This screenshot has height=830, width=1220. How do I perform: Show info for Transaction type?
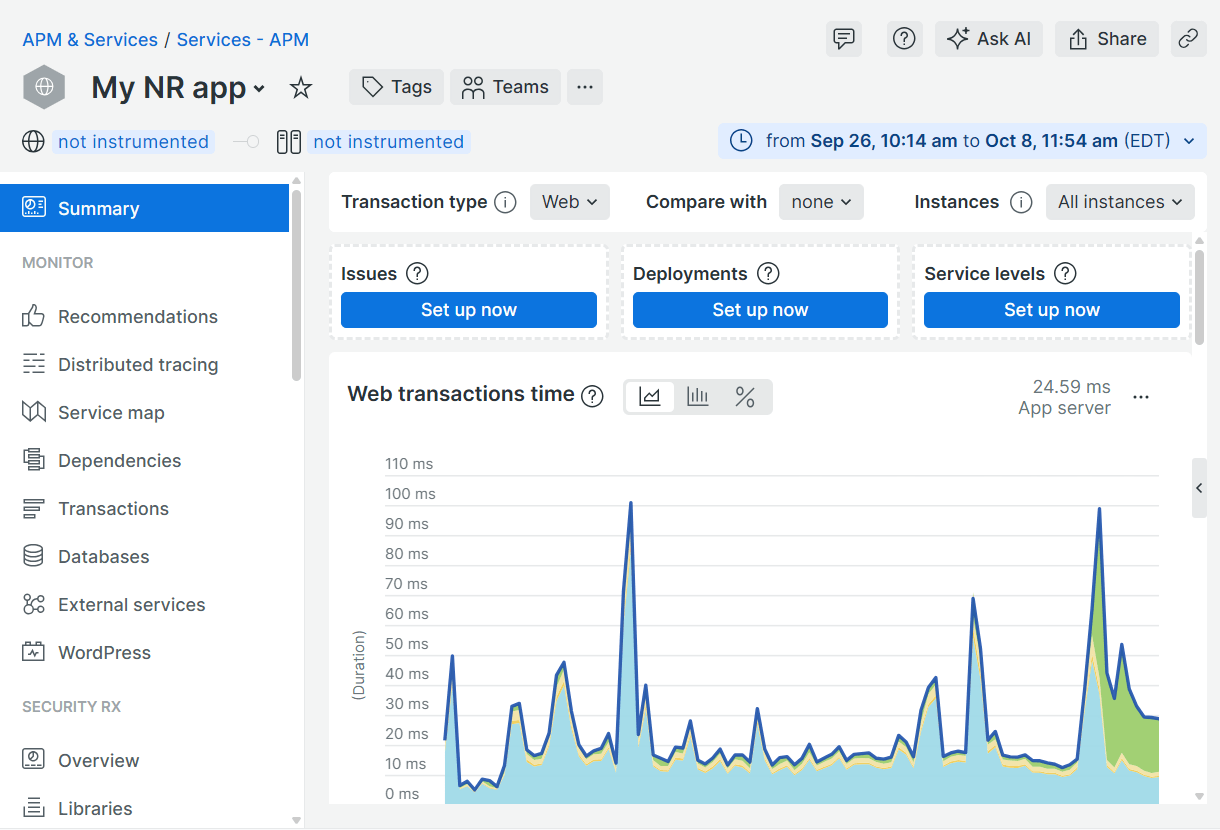(506, 202)
